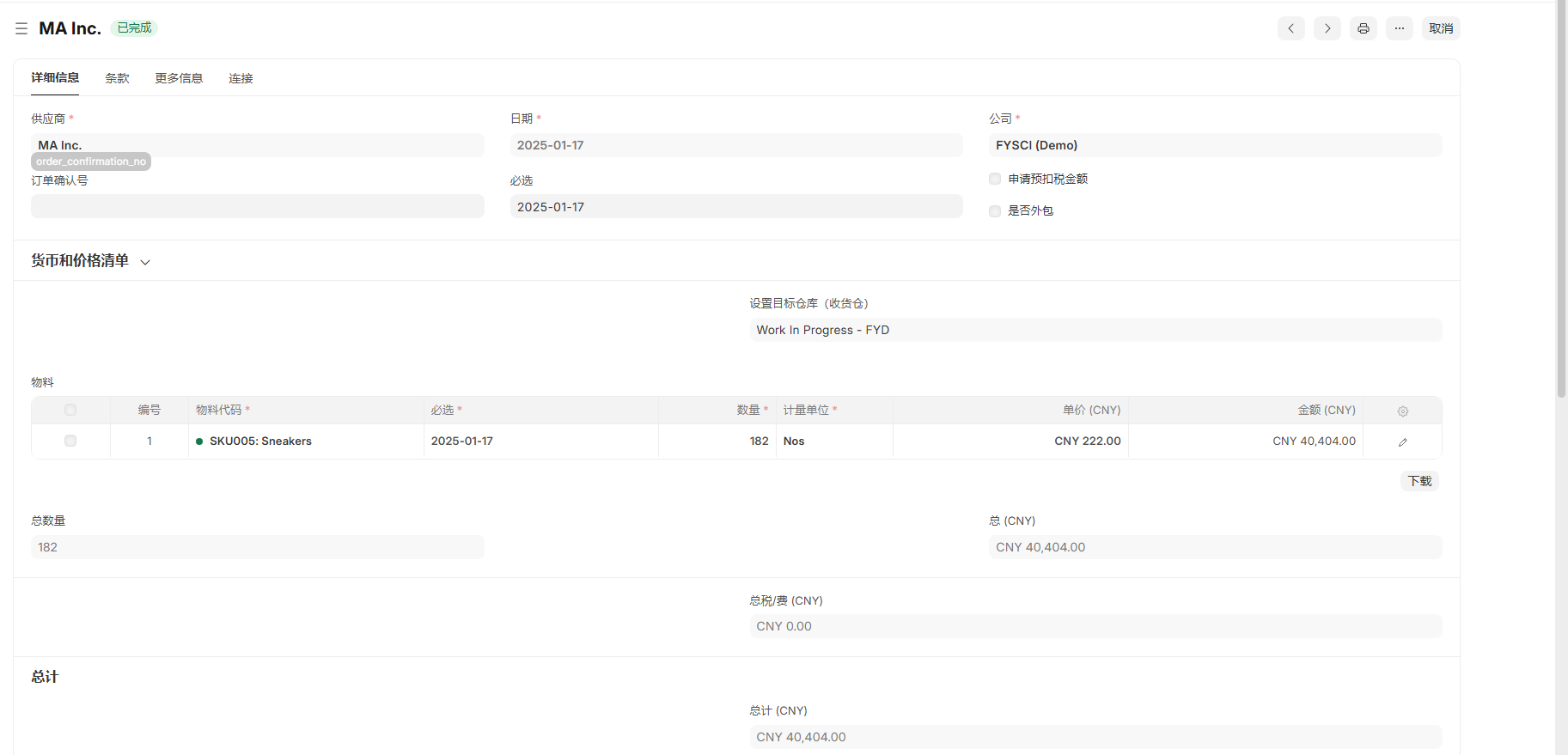Click the 供应商 field MA Inc.

pyautogui.click(x=258, y=145)
